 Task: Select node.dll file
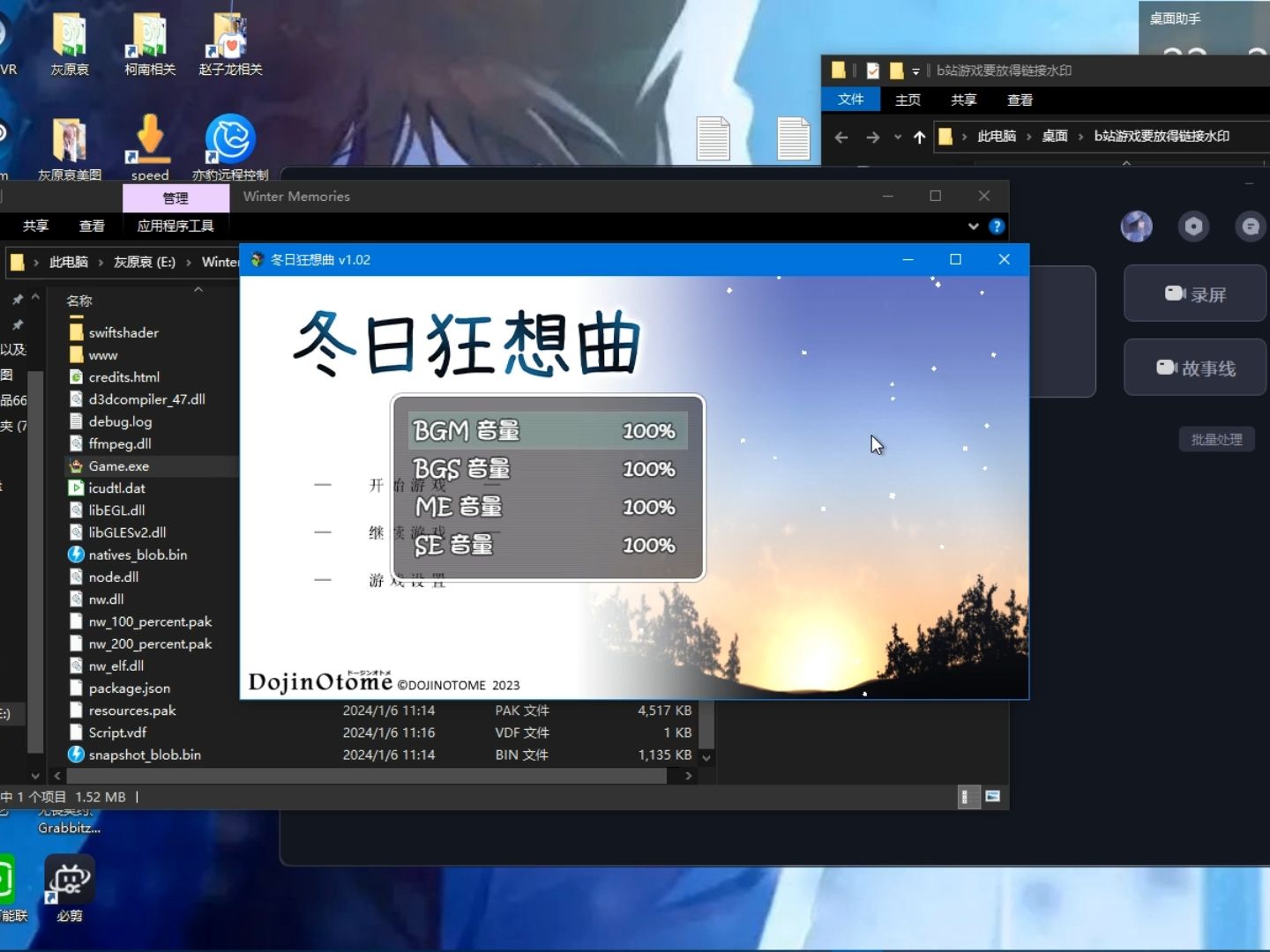click(x=113, y=576)
